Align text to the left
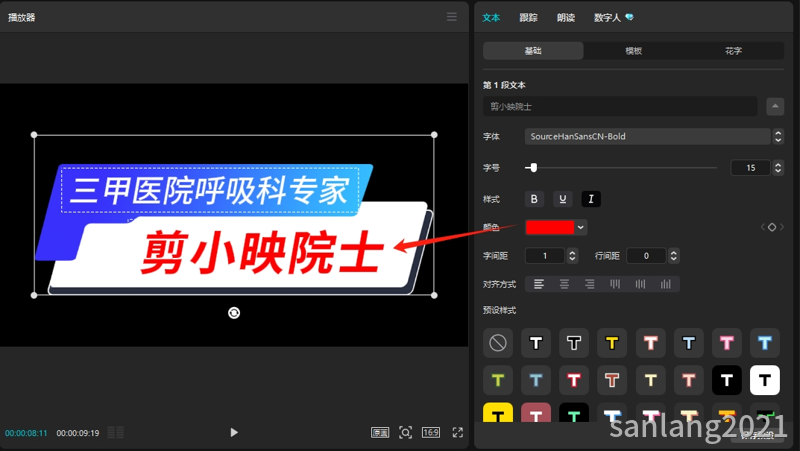The width and height of the screenshot is (800, 451). tap(539, 284)
